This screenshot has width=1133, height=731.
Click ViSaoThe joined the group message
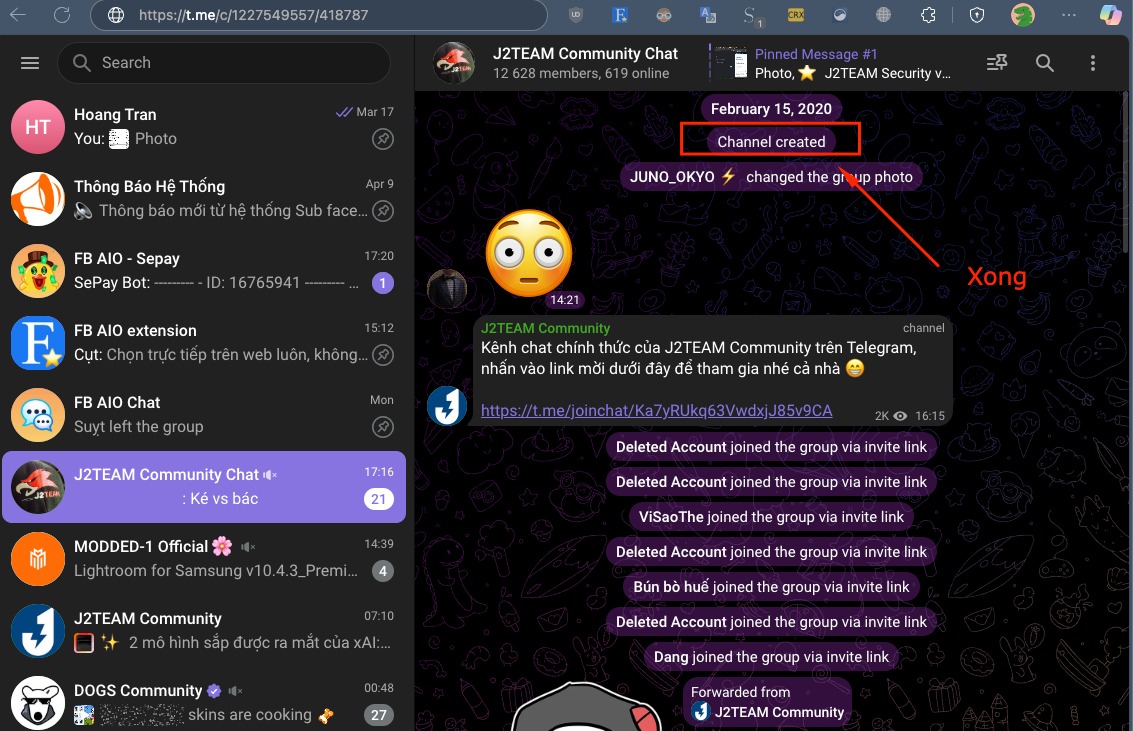tap(771, 517)
